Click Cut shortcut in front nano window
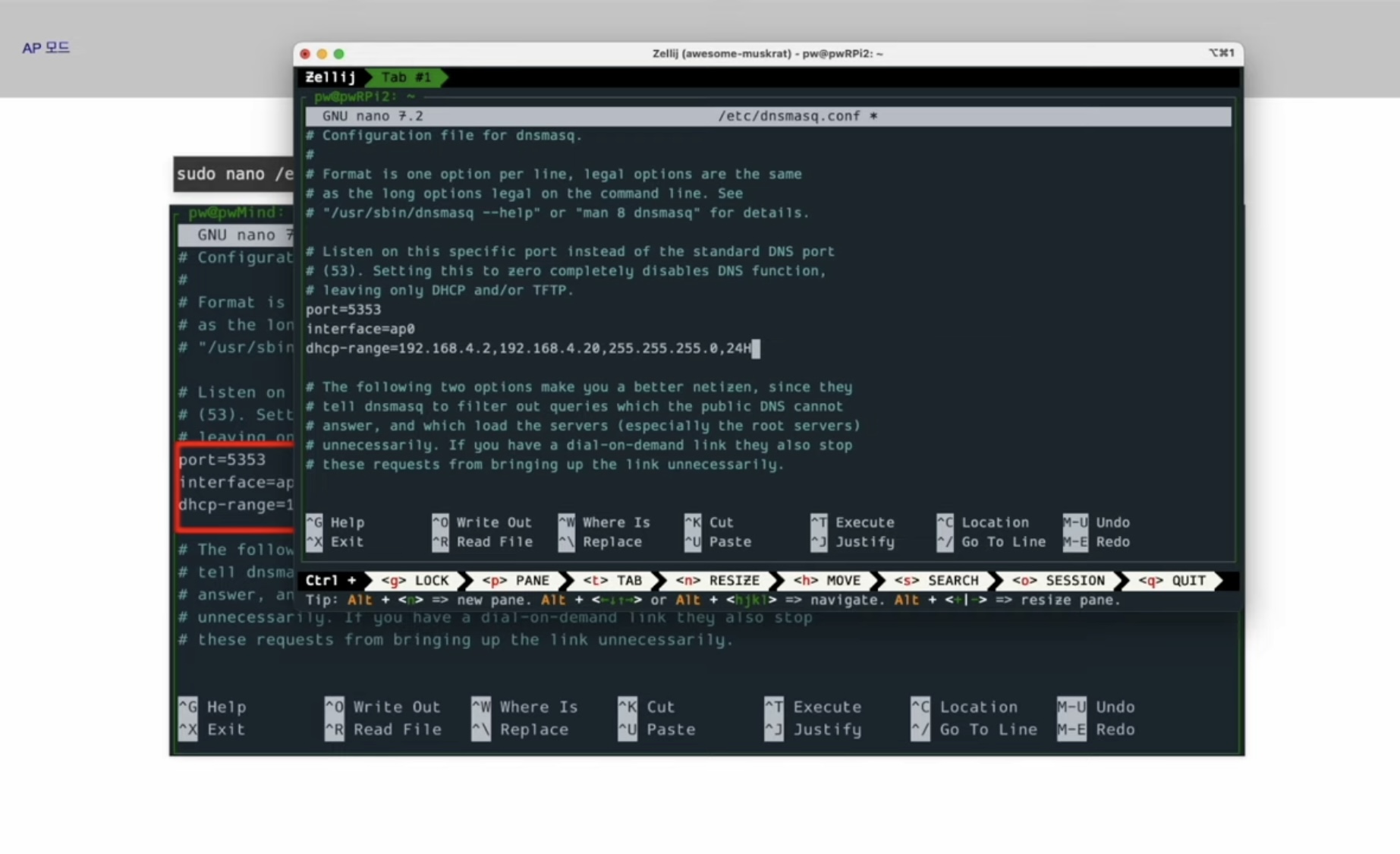1400x854 pixels. click(709, 522)
